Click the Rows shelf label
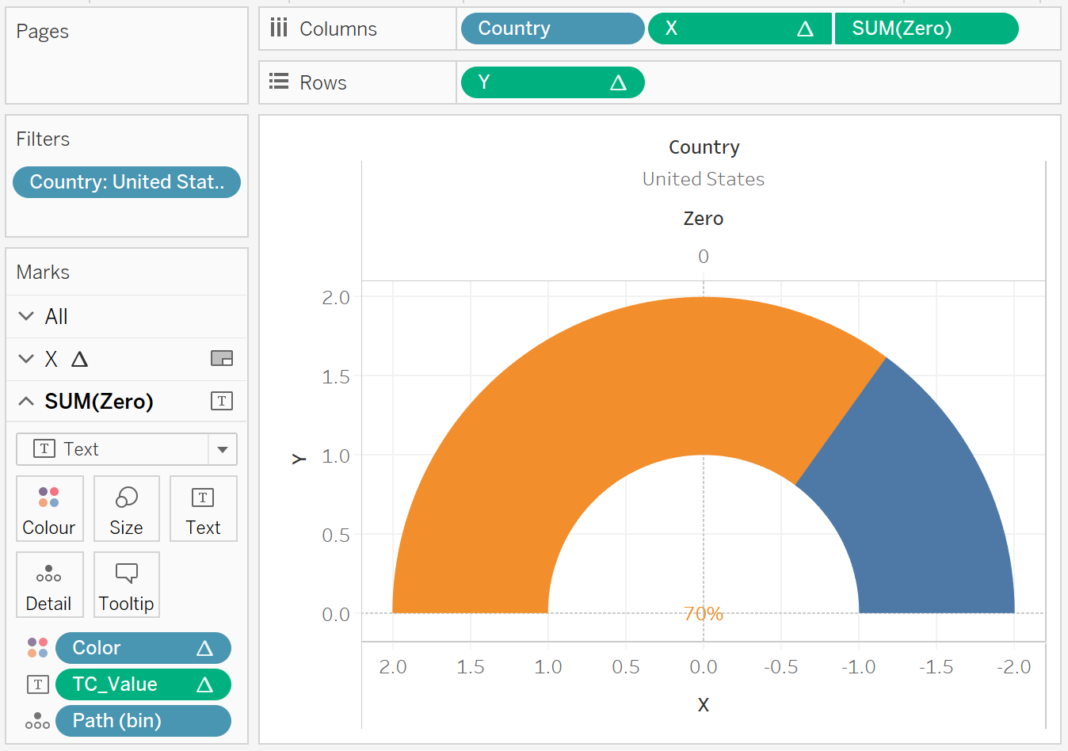This screenshot has width=1068, height=751. point(323,82)
